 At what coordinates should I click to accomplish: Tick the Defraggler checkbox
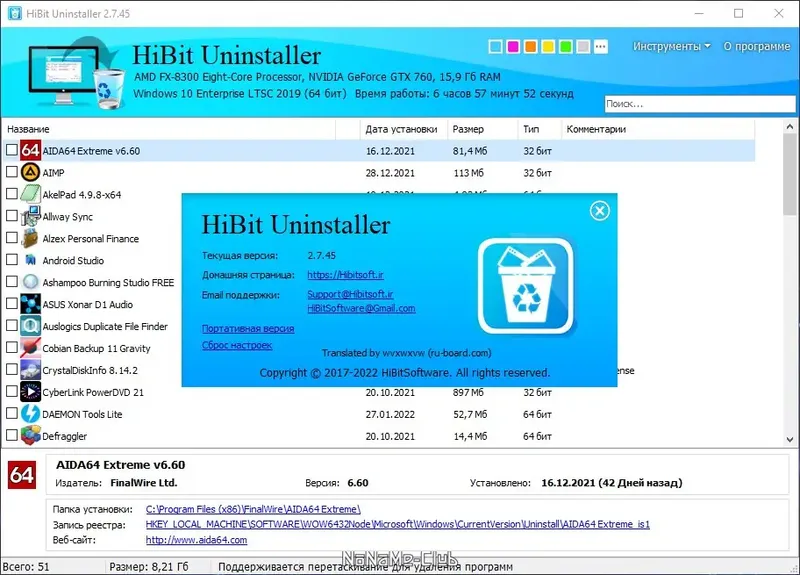coord(12,435)
